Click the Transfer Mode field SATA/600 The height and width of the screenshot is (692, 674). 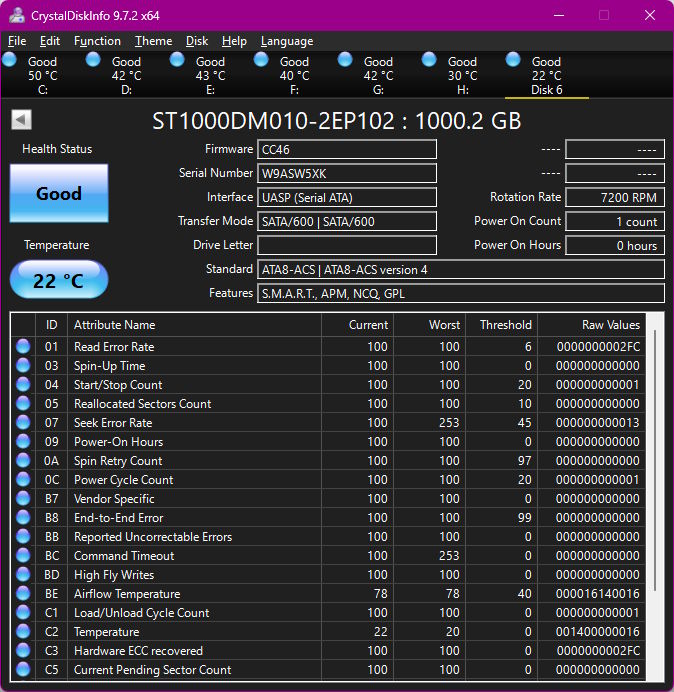click(x=347, y=221)
